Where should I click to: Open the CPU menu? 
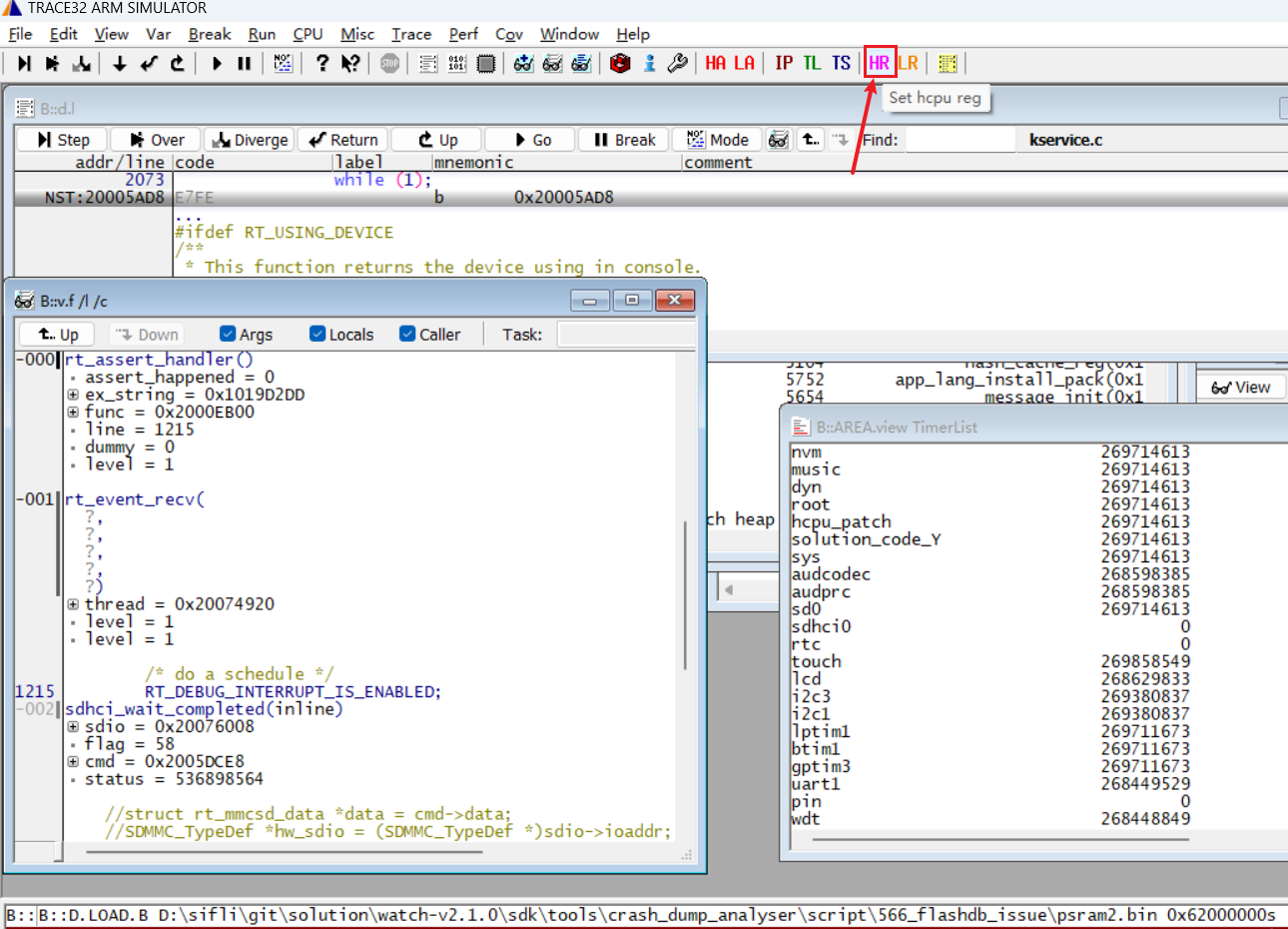308,34
